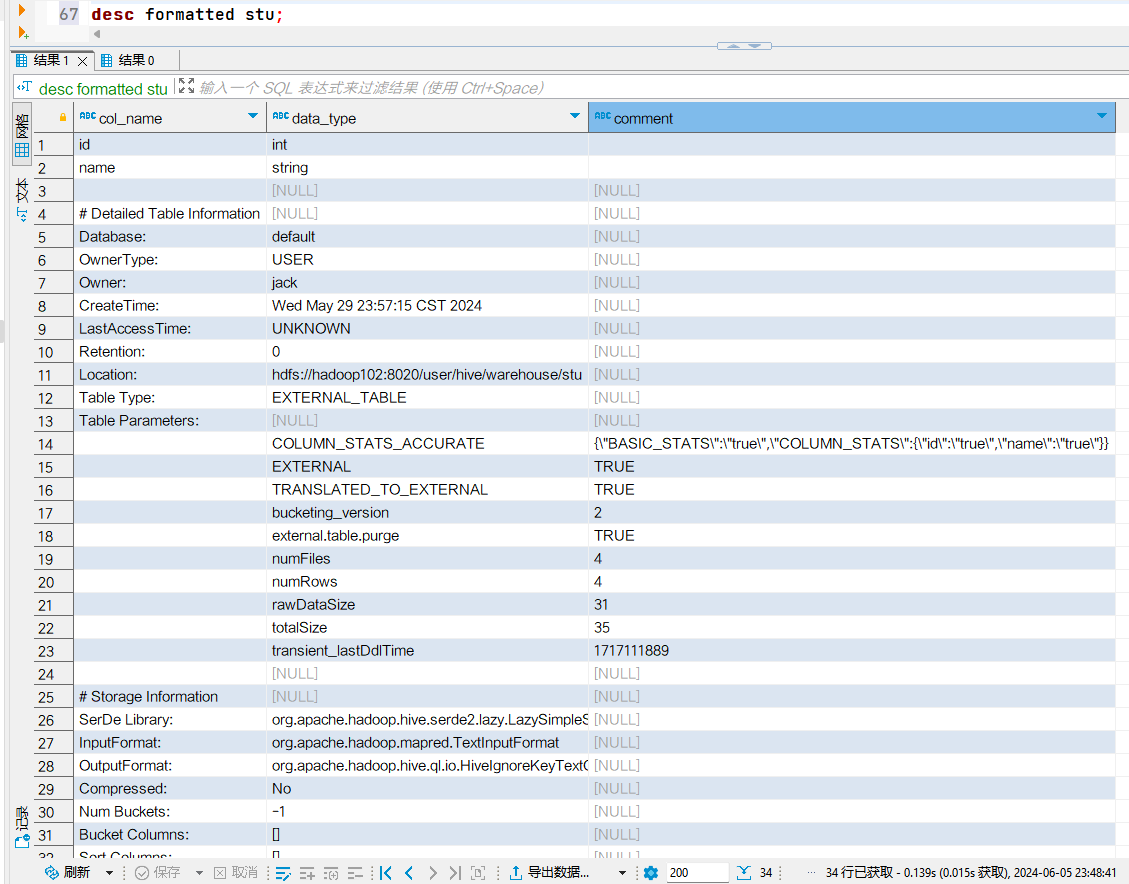Click the row count icon beside 34
This screenshot has width=1129, height=884.
(745, 873)
